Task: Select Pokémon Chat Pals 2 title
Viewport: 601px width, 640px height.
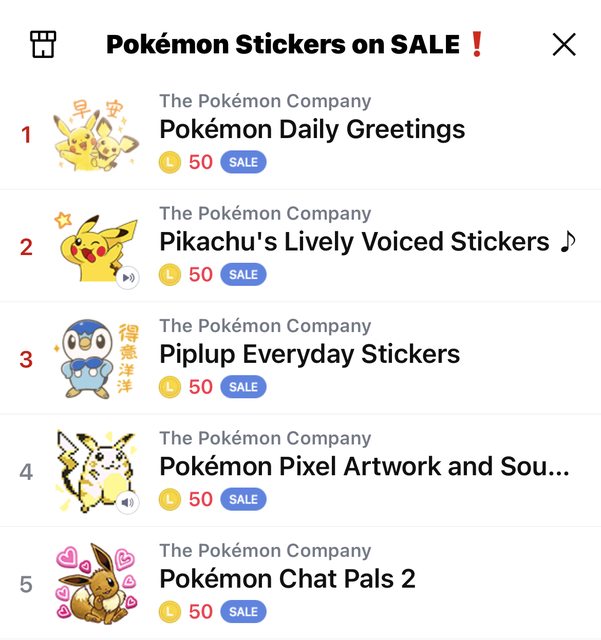Action: (x=287, y=579)
